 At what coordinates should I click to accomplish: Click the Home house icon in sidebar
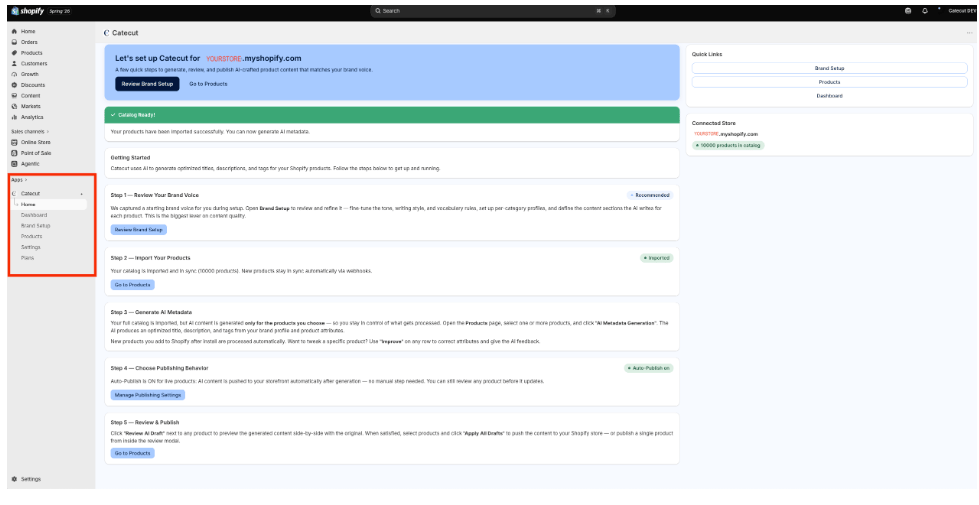pyautogui.click(x=14, y=31)
